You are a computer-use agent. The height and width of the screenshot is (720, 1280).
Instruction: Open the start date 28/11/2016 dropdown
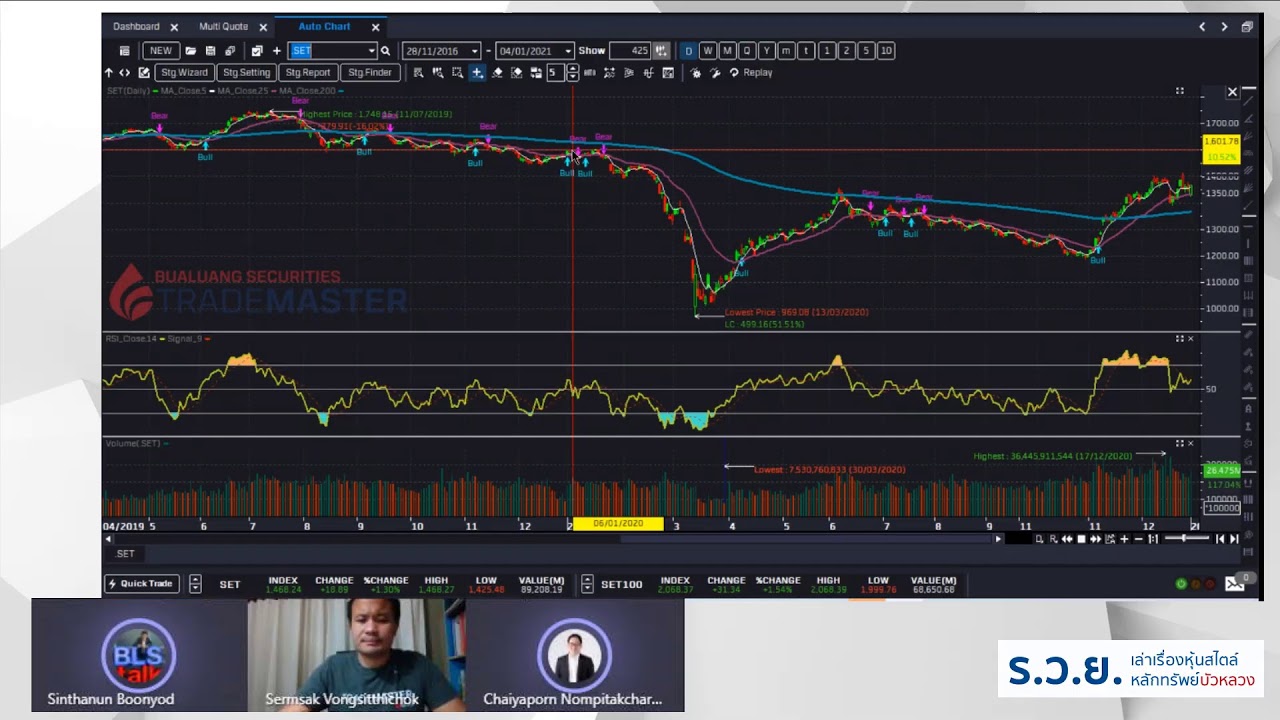475,51
